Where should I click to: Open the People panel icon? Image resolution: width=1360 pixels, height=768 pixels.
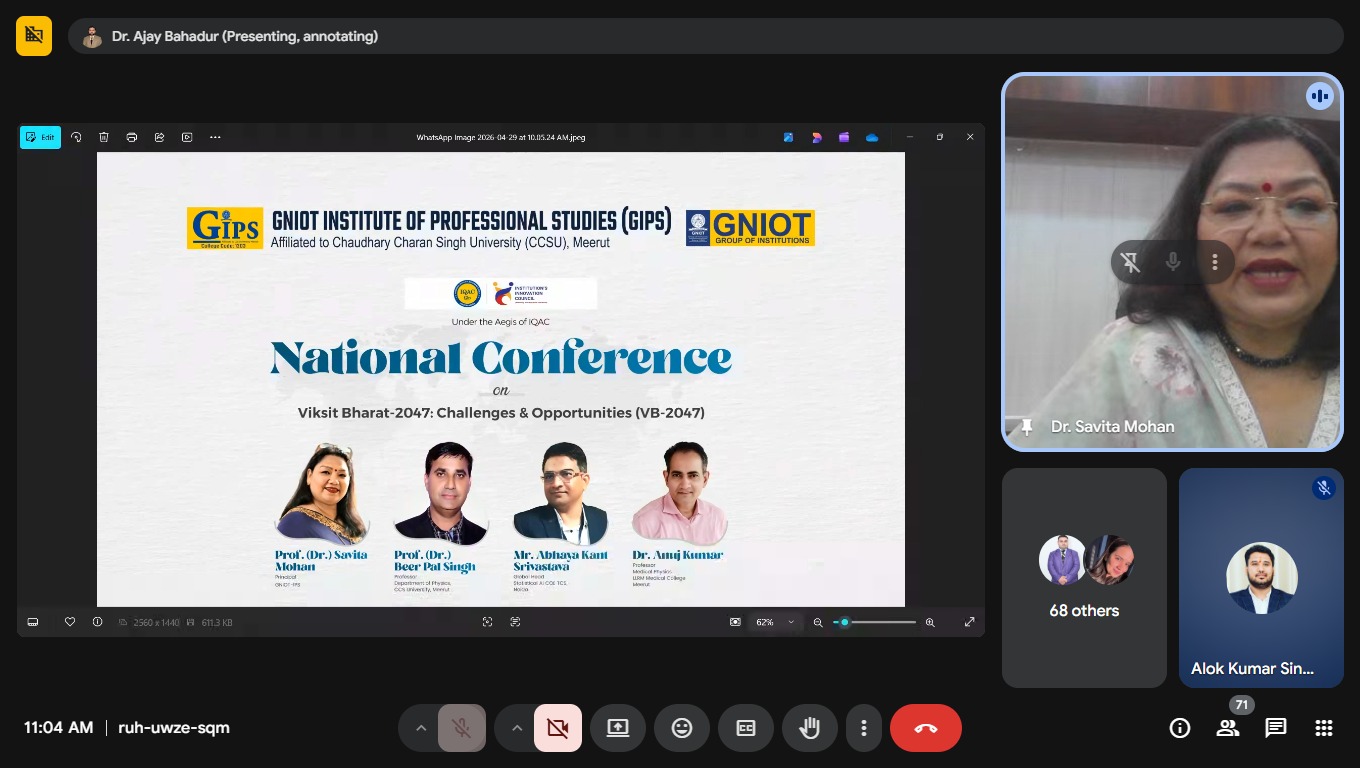point(1228,728)
